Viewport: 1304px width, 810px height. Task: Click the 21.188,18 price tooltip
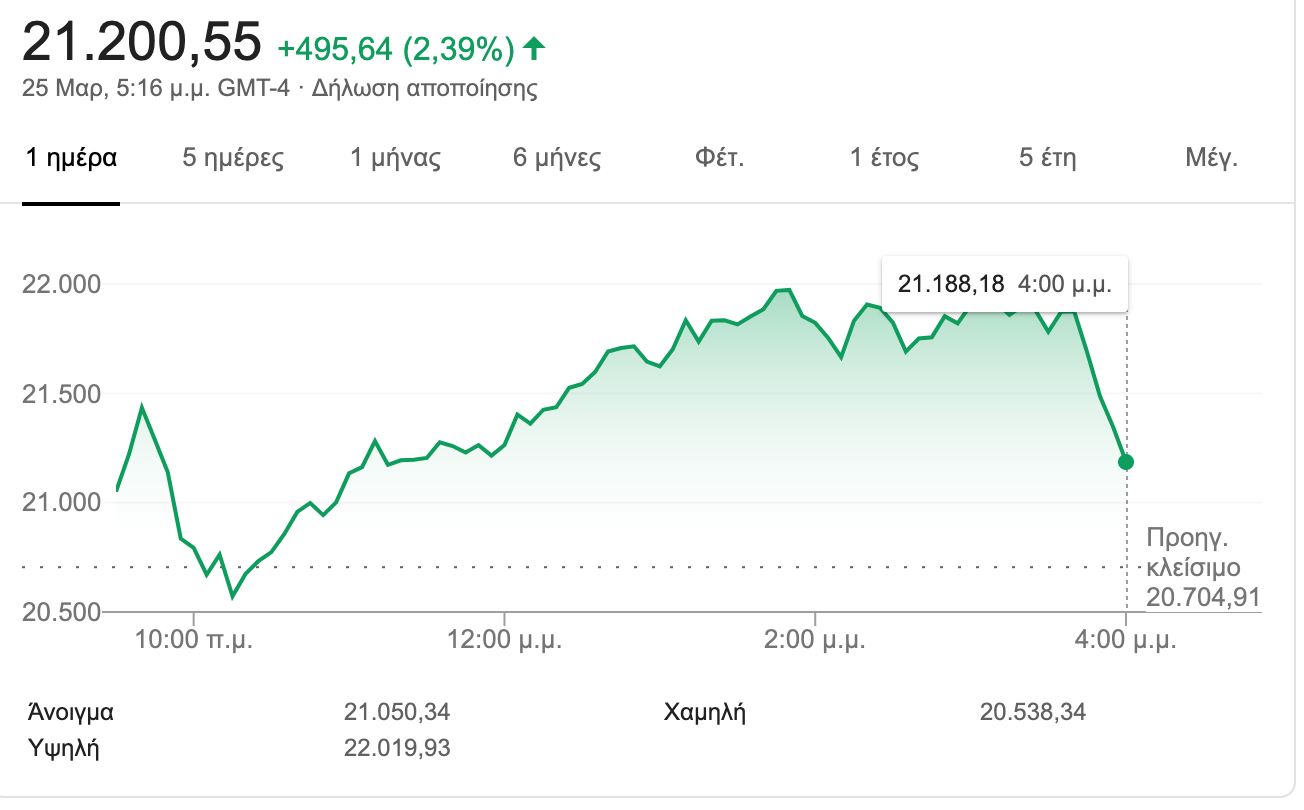(x=1003, y=284)
